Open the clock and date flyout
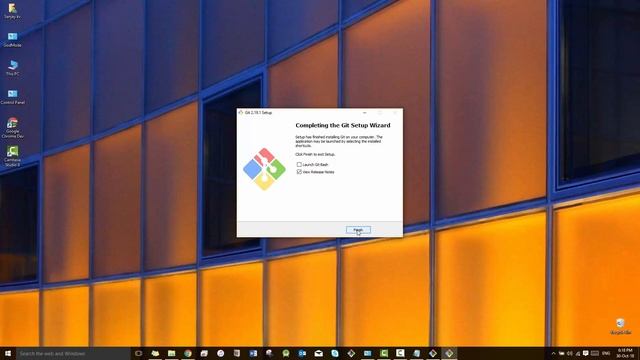Screen dimensions: 640x360 coord(625,353)
